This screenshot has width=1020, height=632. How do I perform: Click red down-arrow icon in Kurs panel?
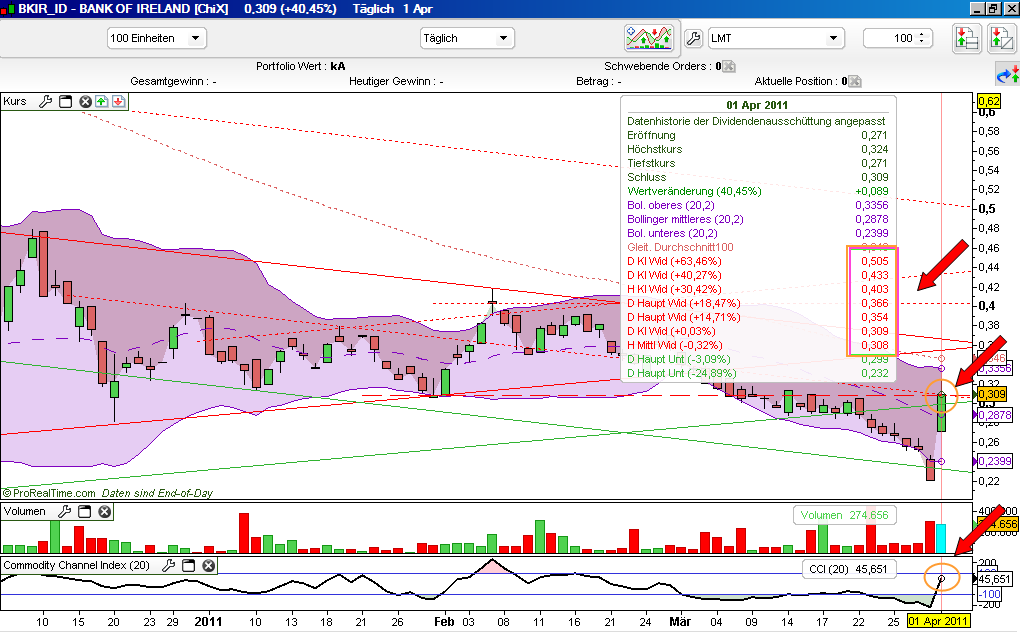click(x=118, y=101)
